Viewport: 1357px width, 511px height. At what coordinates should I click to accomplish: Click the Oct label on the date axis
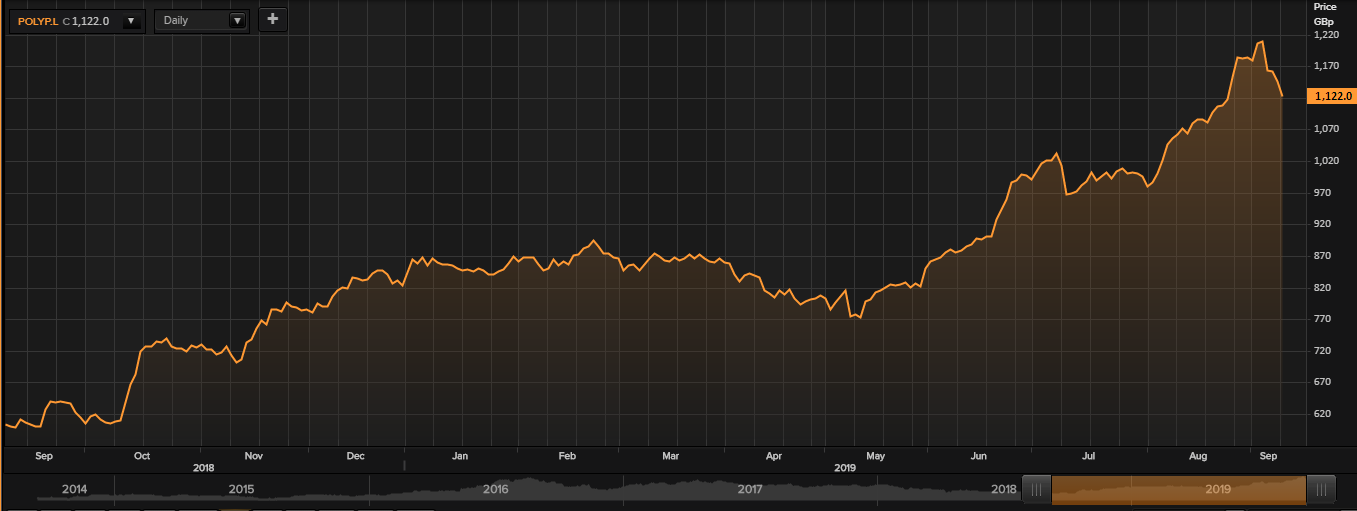pos(141,456)
